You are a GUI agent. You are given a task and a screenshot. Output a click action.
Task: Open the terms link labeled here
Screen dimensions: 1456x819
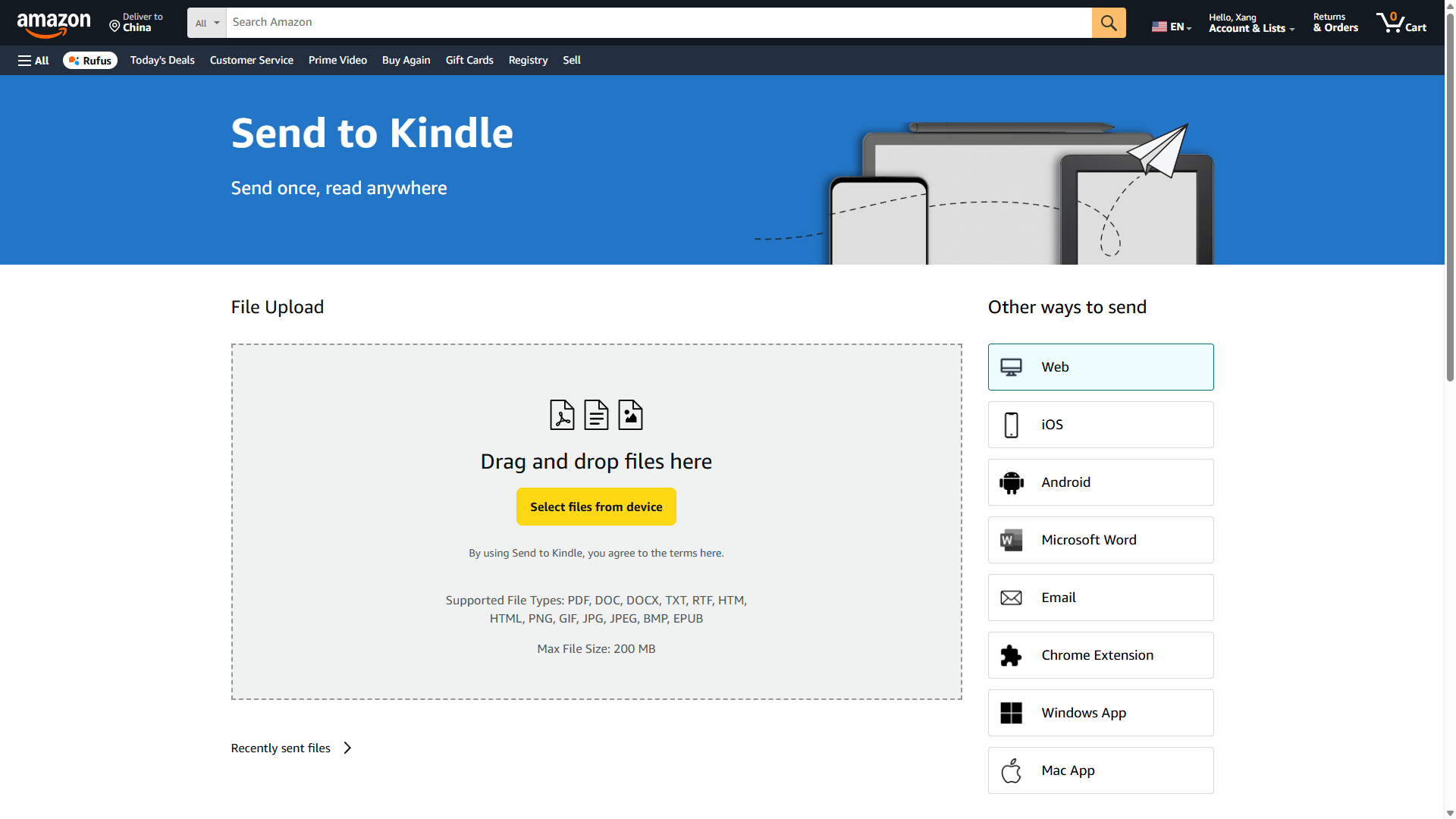[710, 553]
